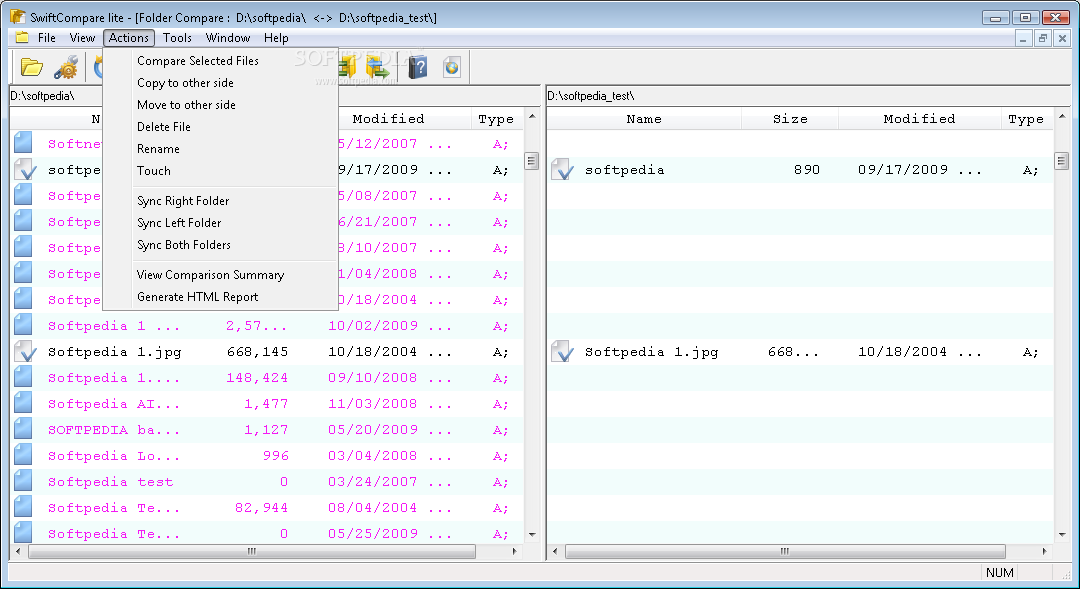Screen dimensions: 1080x589
Task: Click the document icon left of File menu
Action: 22,37
